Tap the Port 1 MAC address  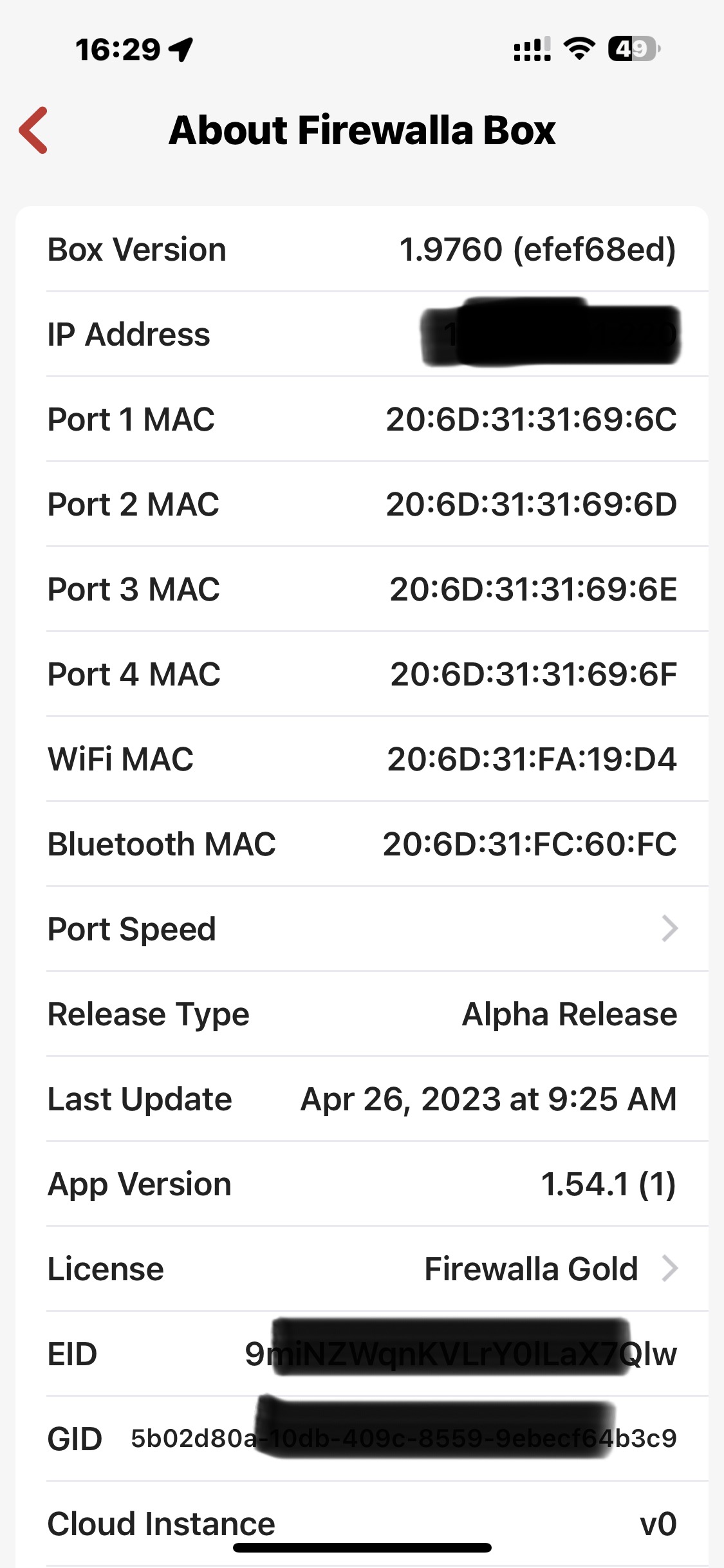pos(531,419)
